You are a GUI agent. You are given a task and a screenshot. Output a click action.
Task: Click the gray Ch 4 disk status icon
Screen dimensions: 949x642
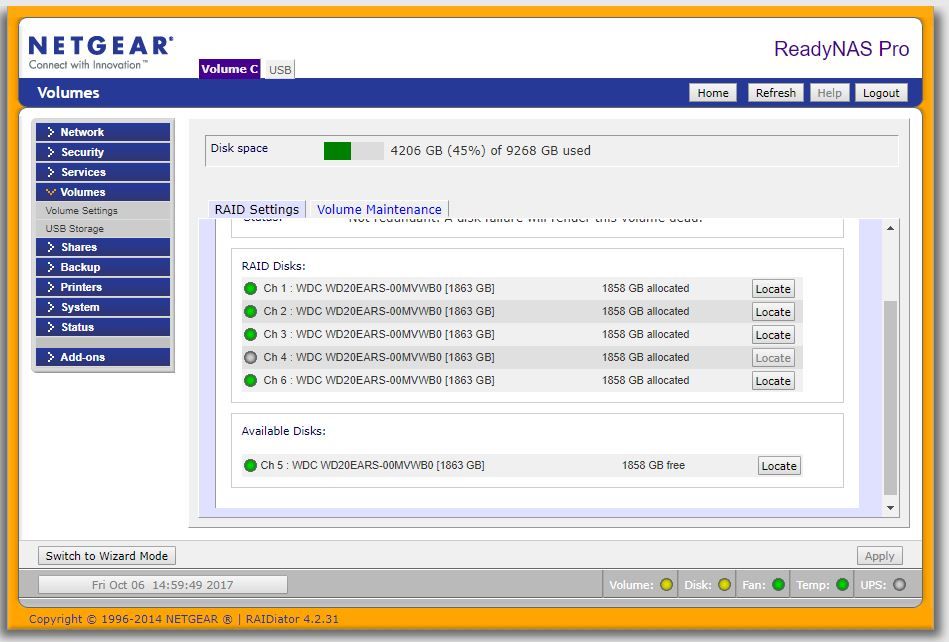pyautogui.click(x=251, y=357)
